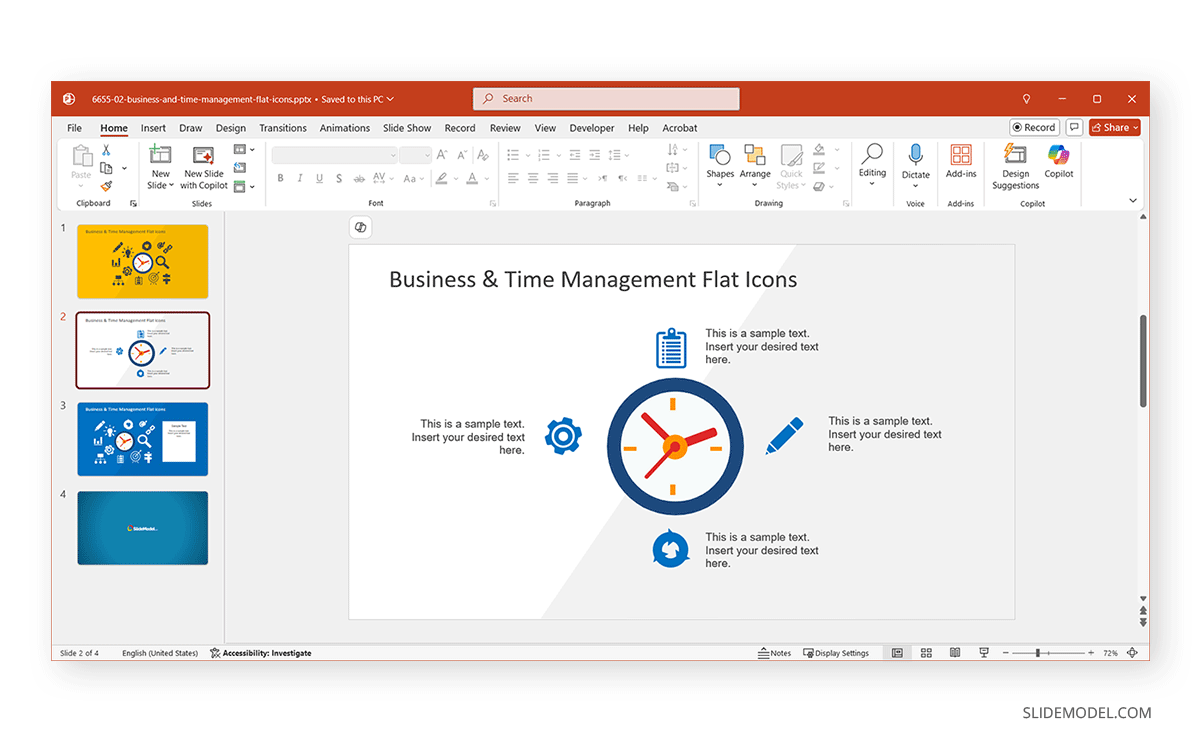Select the blue pencil icon on slide
The width and height of the screenshot is (1200, 743).
[x=784, y=436]
